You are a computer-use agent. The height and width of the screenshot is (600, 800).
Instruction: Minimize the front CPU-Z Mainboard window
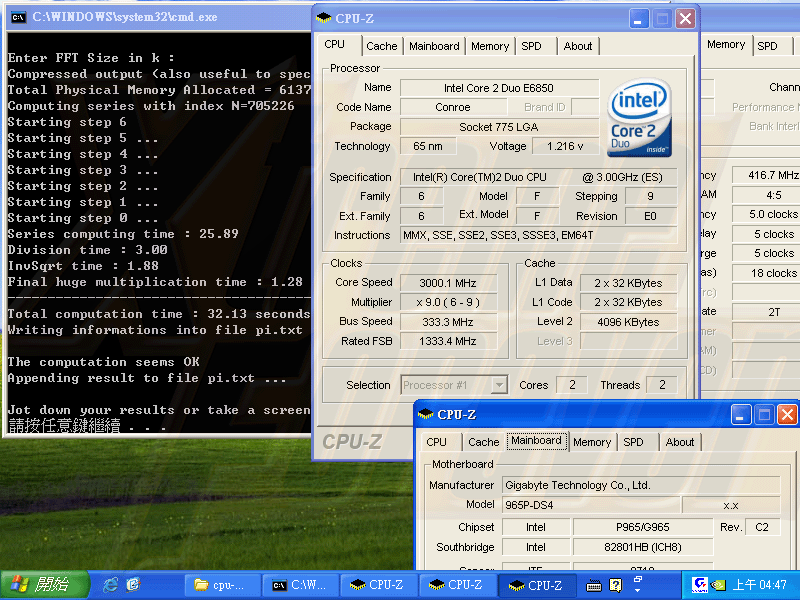coord(739,414)
